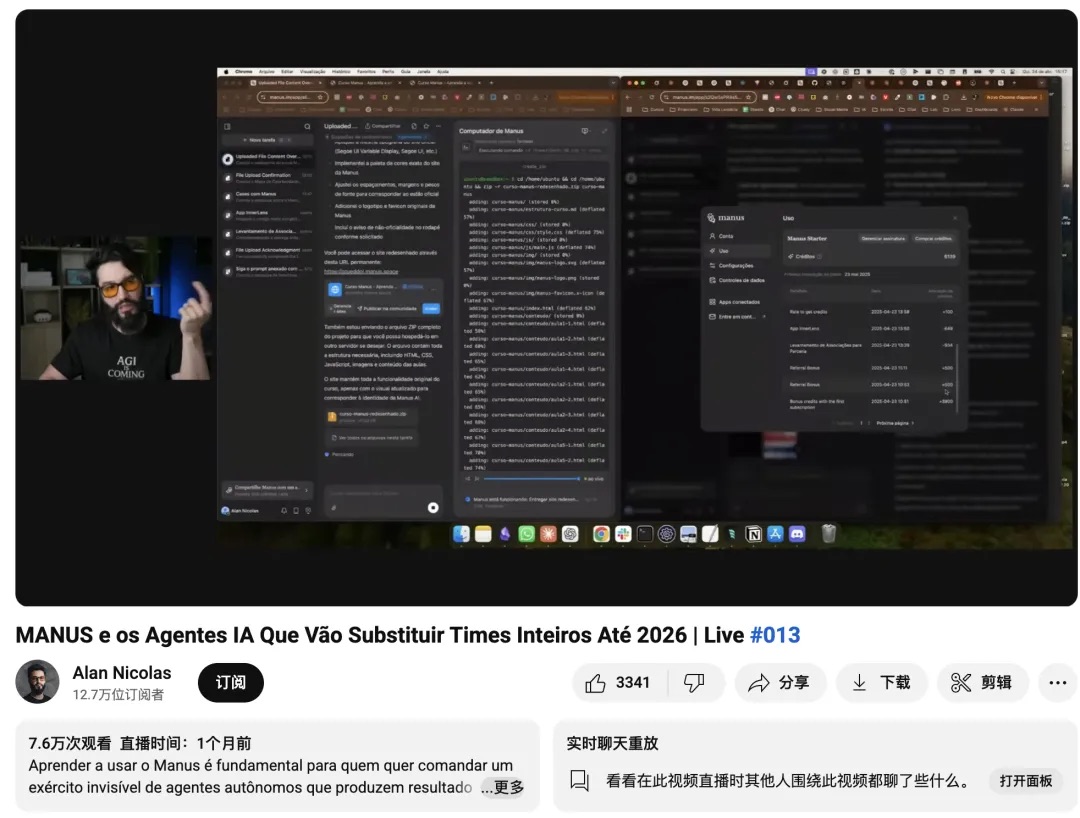Click the '7.6万次观看' view count

pyautogui.click(x=70, y=744)
